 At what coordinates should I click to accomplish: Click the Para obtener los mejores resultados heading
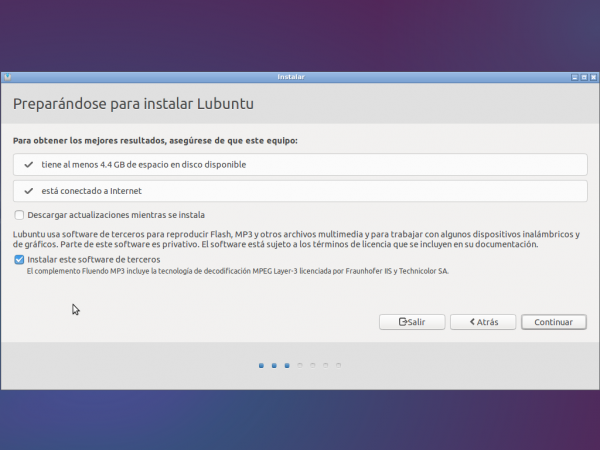point(155,141)
